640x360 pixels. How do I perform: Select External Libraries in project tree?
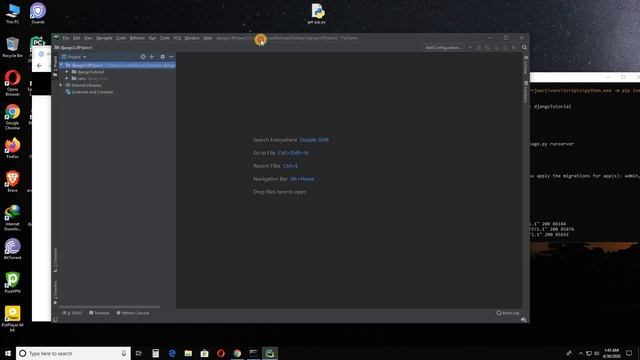83,85
